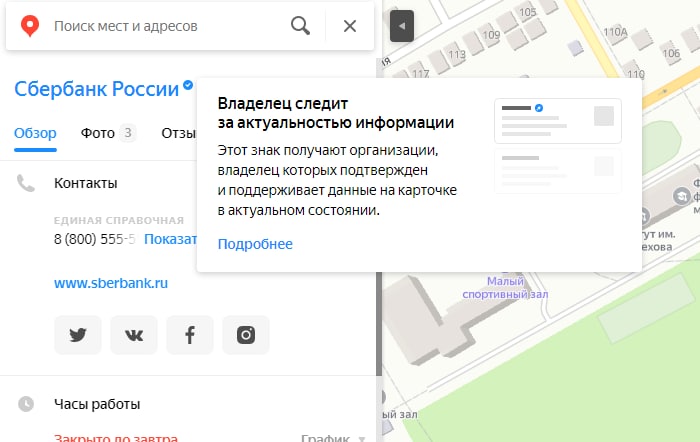
Task: Expand the График schedule dropdown
Action: [x=333, y=437]
